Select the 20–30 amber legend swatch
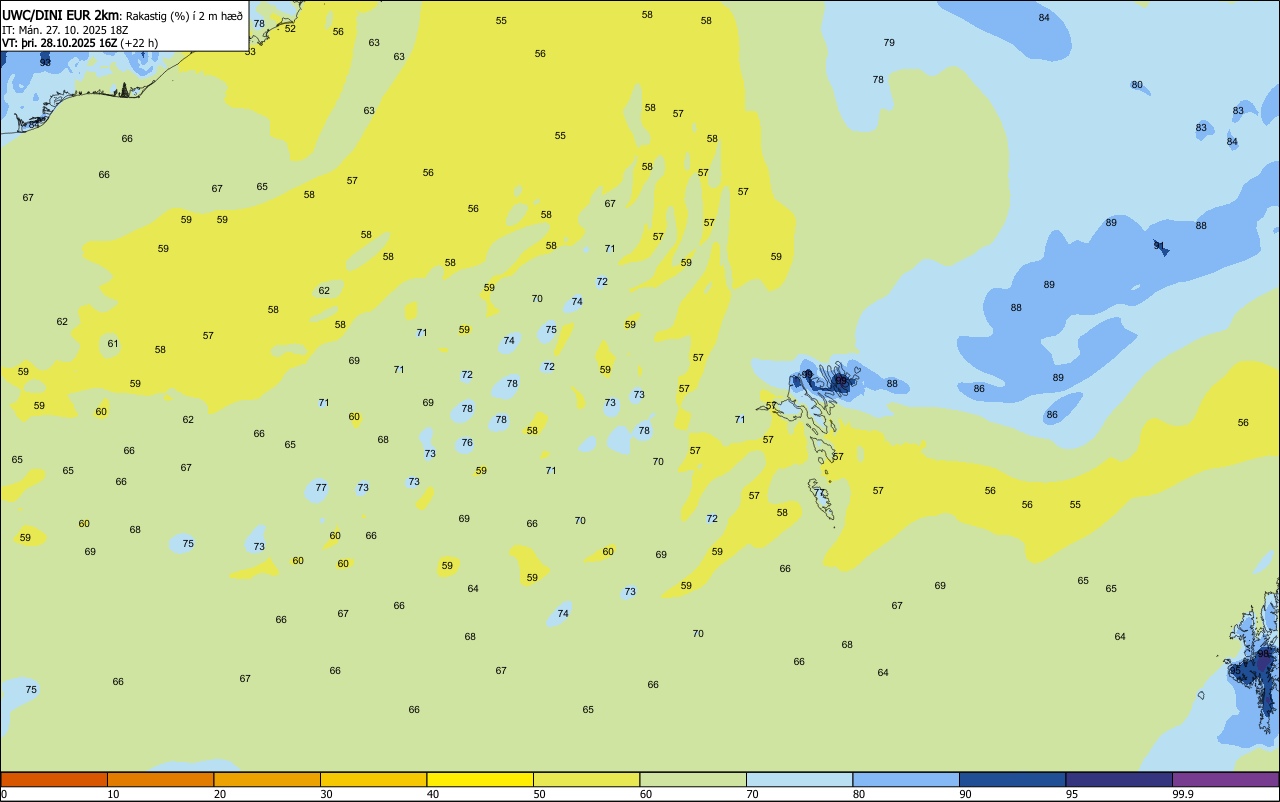The width and height of the screenshot is (1280, 802). [267, 779]
